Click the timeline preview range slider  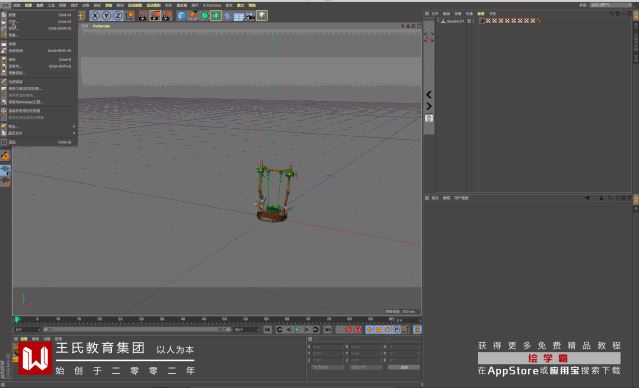[x=137, y=329]
